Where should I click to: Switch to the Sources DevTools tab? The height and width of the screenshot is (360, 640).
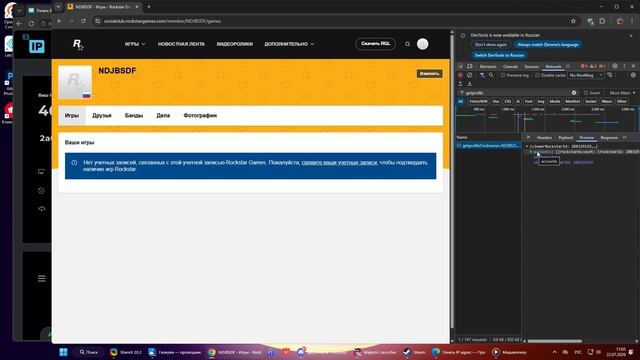point(531,66)
